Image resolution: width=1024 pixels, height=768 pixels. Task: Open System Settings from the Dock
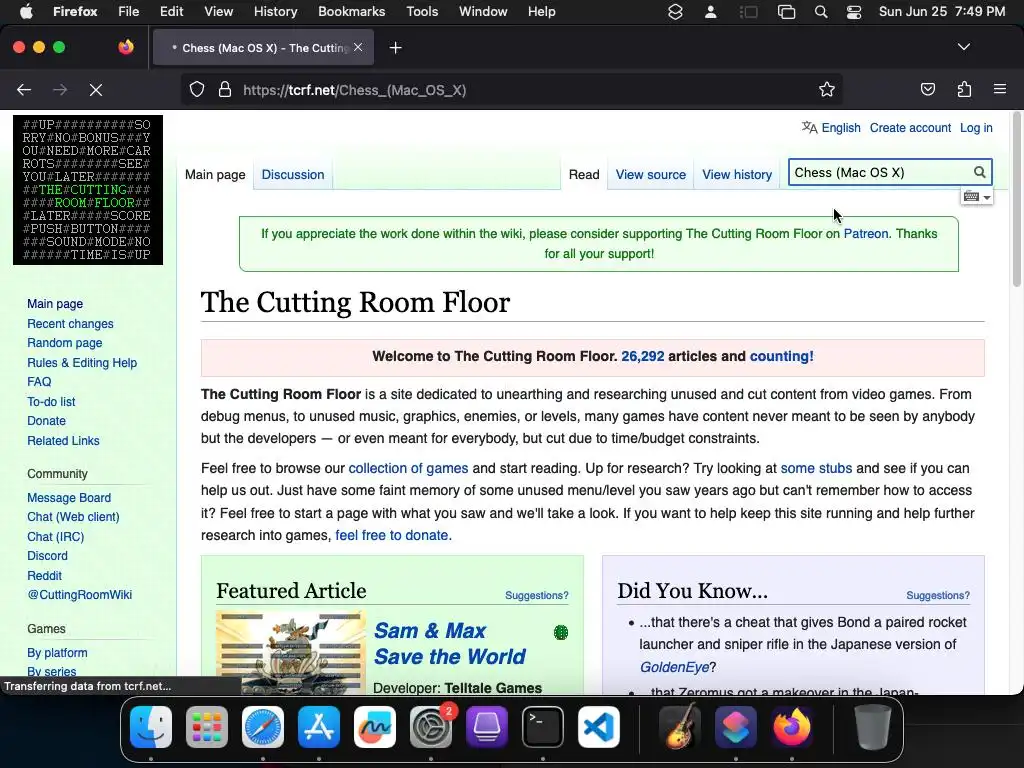[431, 727]
